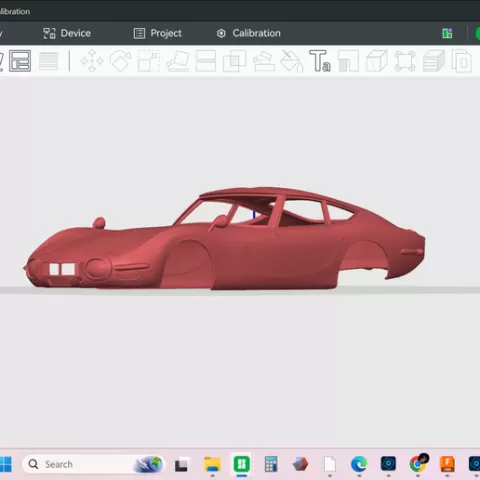Select the Move tool in the toolbar
The width and height of the screenshot is (480, 480).
coord(92,61)
